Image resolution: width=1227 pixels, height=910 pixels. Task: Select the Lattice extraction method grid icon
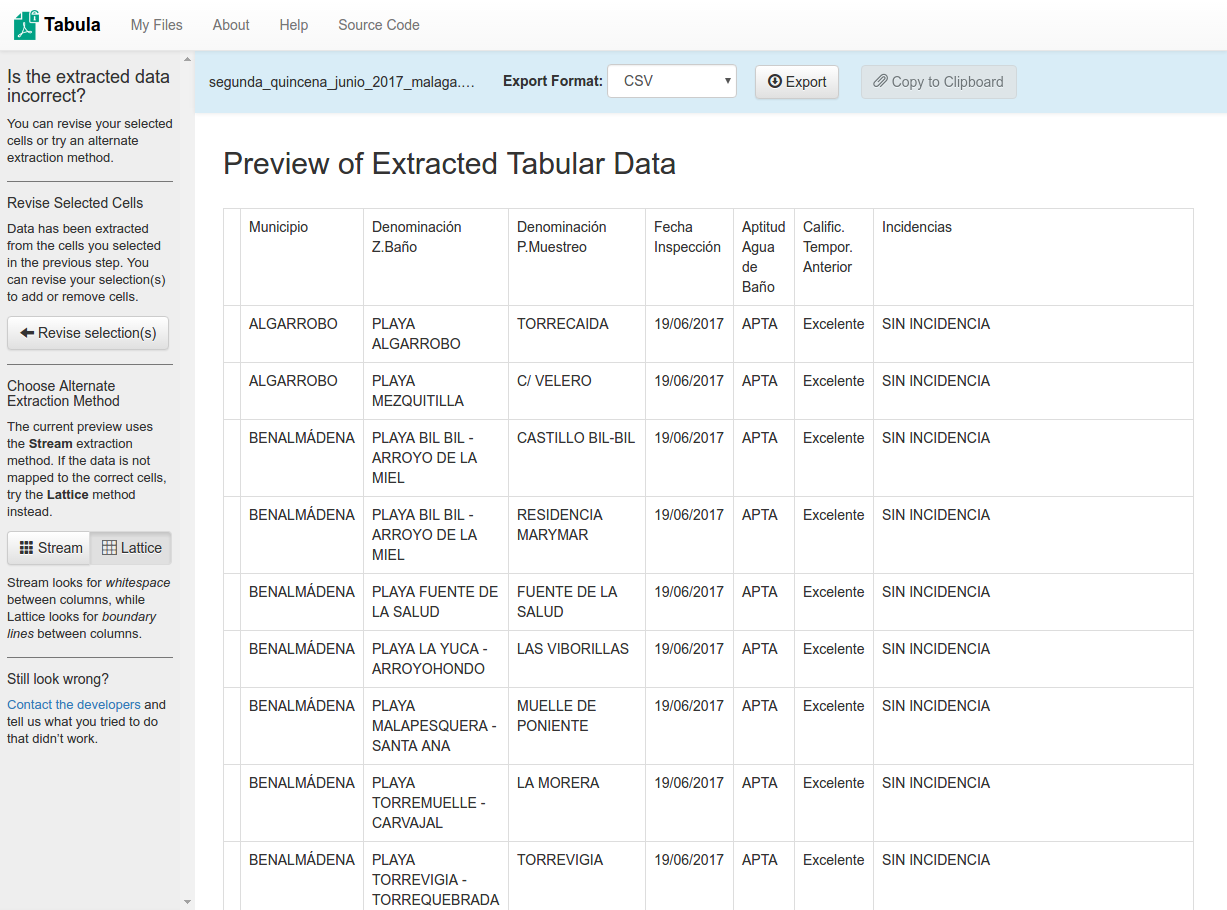pyautogui.click(x=113, y=548)
